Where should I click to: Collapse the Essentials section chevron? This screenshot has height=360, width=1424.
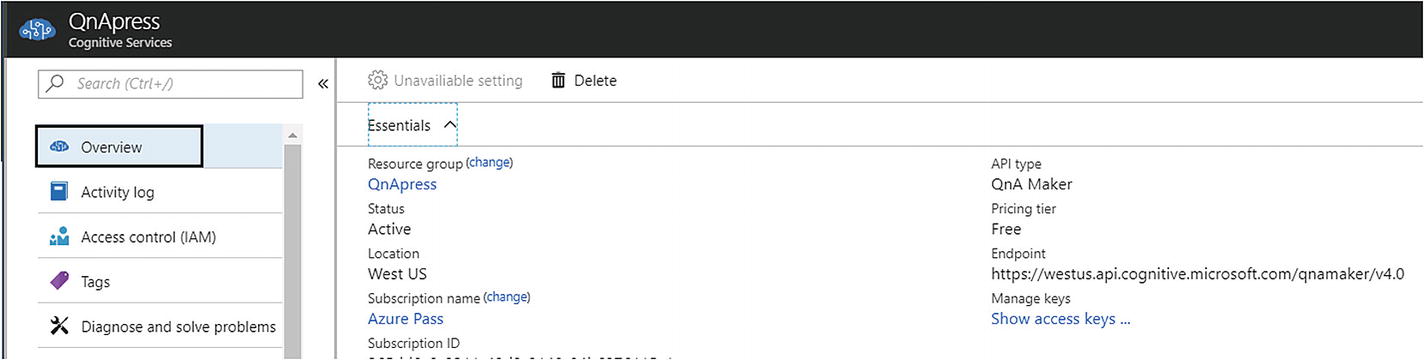pos(449,125)
